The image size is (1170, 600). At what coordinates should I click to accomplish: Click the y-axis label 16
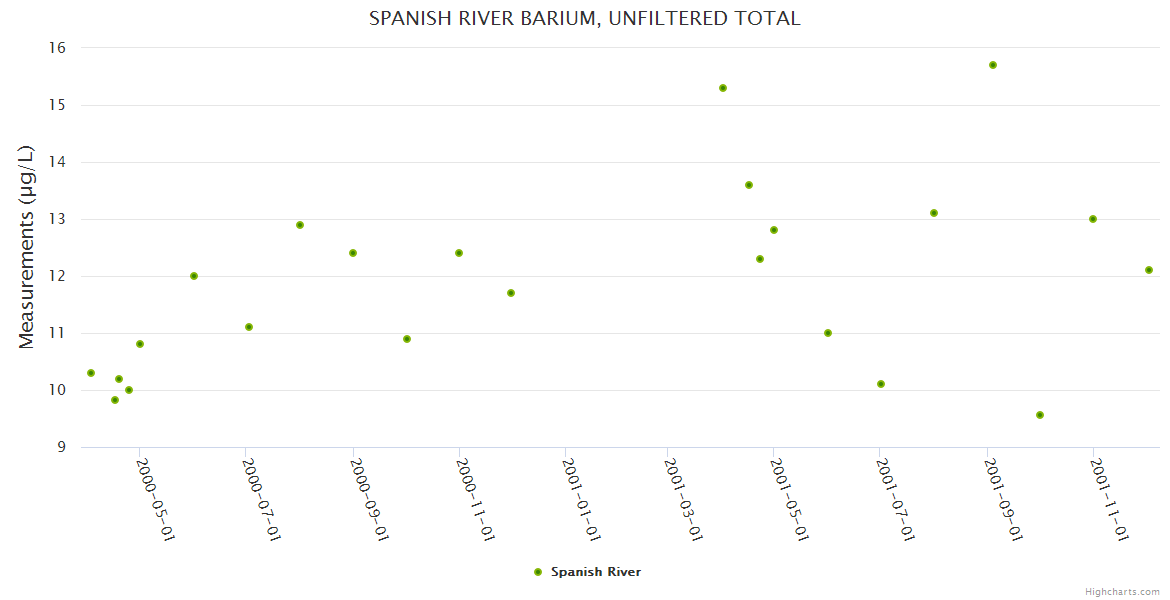click(57, 48)
